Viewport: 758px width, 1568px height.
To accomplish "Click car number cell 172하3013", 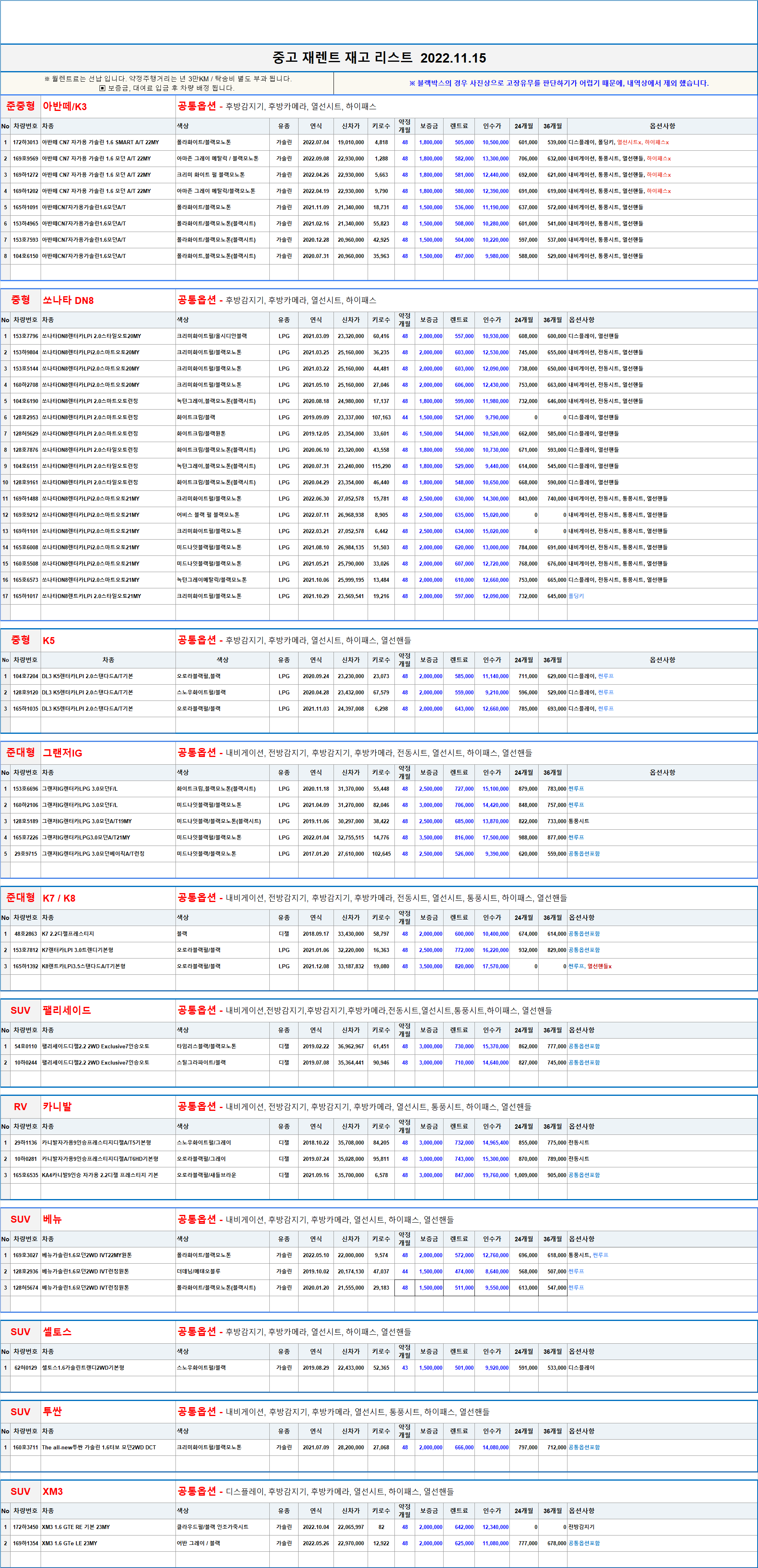I will tap(26, 143).
